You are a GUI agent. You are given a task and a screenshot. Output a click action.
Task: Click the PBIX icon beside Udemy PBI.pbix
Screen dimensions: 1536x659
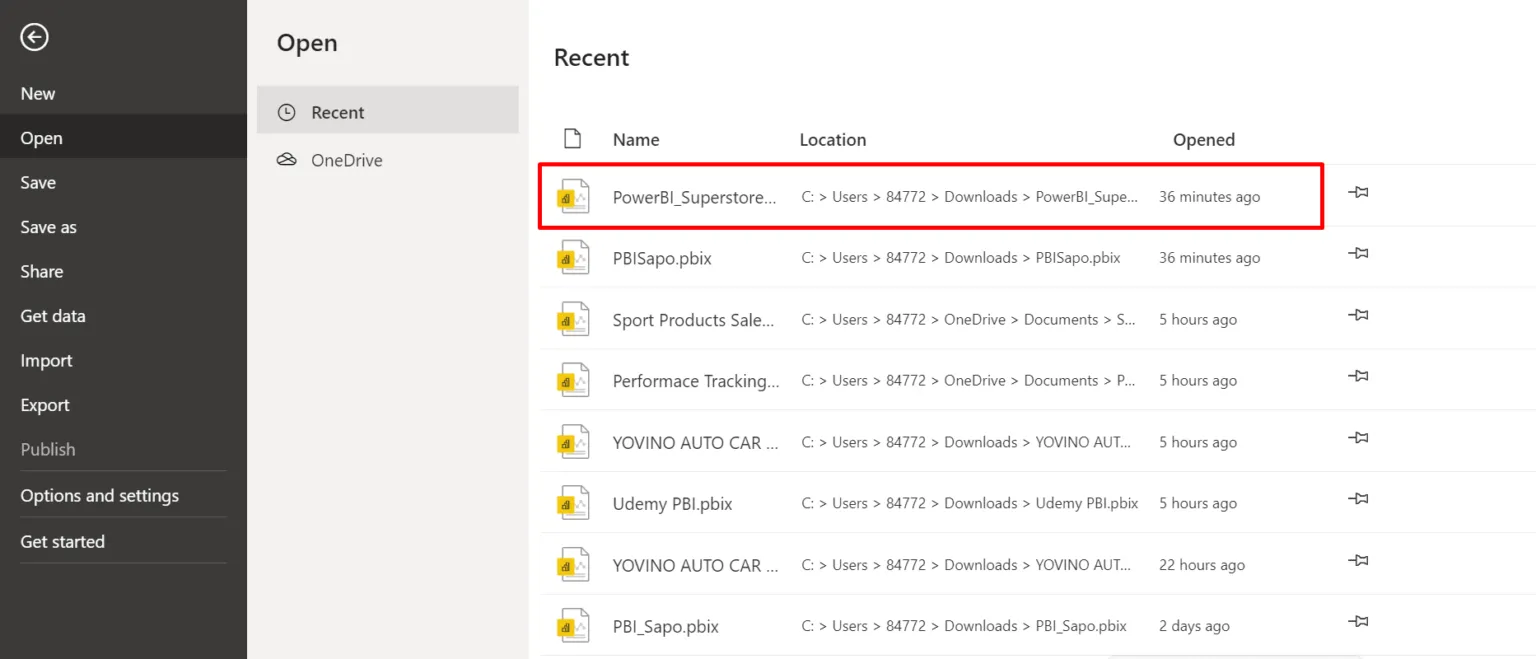point(572,503)
